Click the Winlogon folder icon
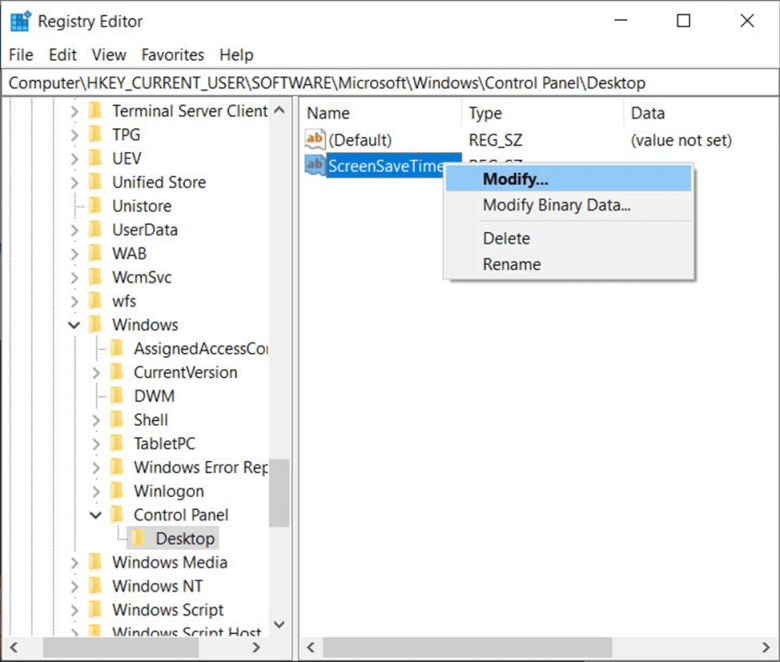This screenshot has width=780, height=662. pyautogui.click(x=117, y=490)
